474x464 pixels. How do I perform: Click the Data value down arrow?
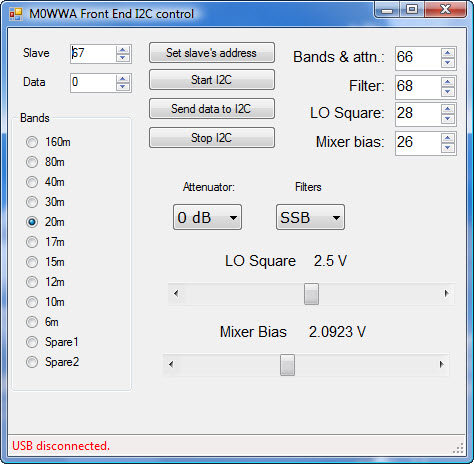123,87
